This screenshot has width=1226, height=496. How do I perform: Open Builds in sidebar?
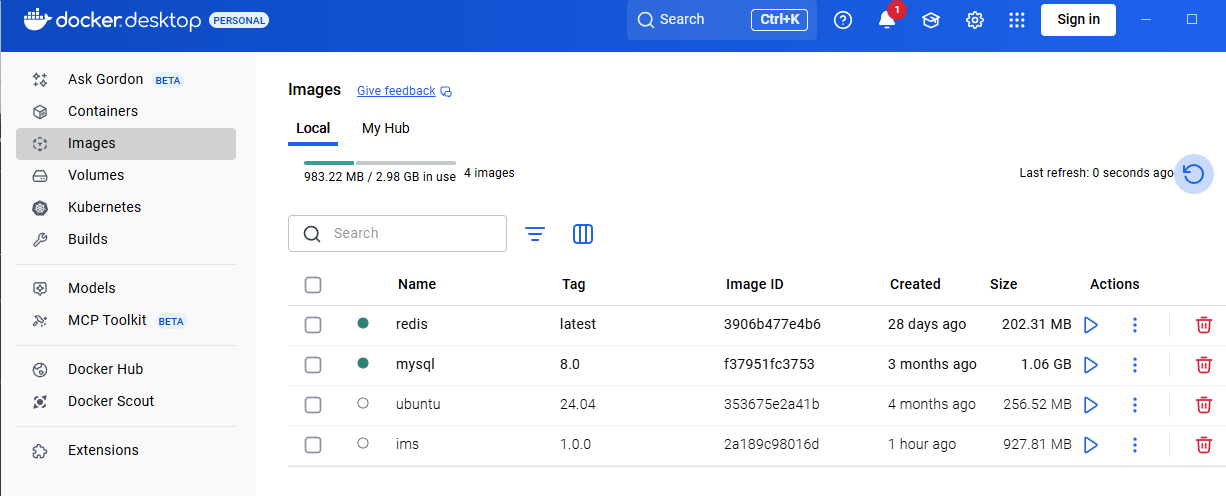(126, 239)
